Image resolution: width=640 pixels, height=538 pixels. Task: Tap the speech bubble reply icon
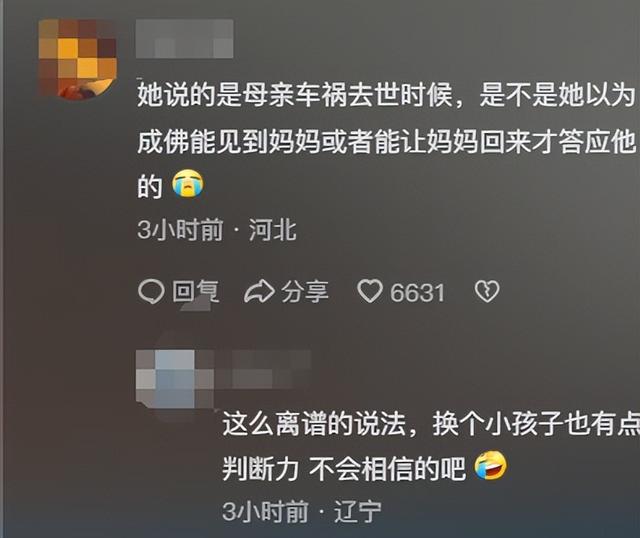151,292
